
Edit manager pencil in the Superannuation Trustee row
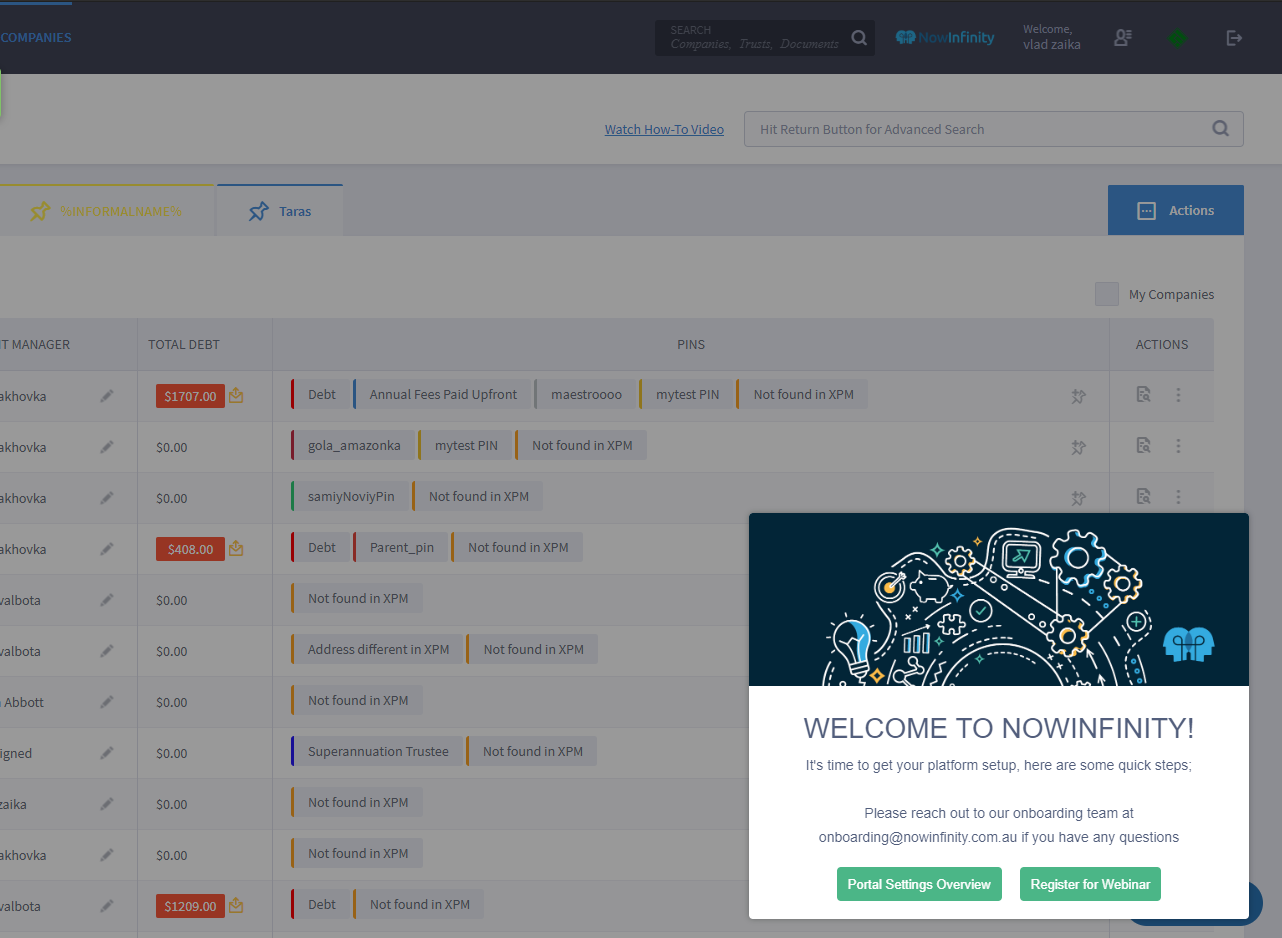click(107, 753)
